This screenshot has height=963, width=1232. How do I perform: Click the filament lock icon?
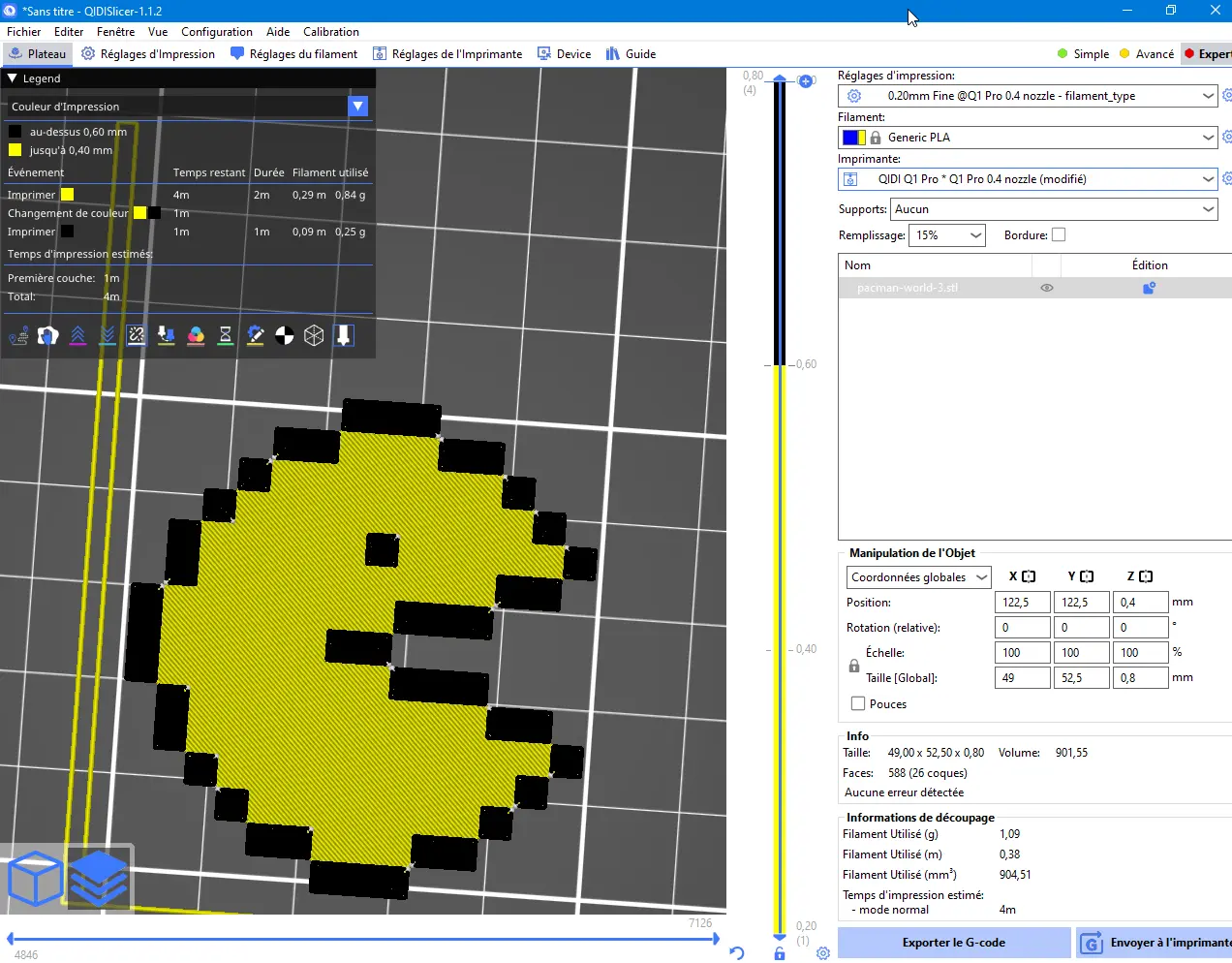click(x=876, y=138)
